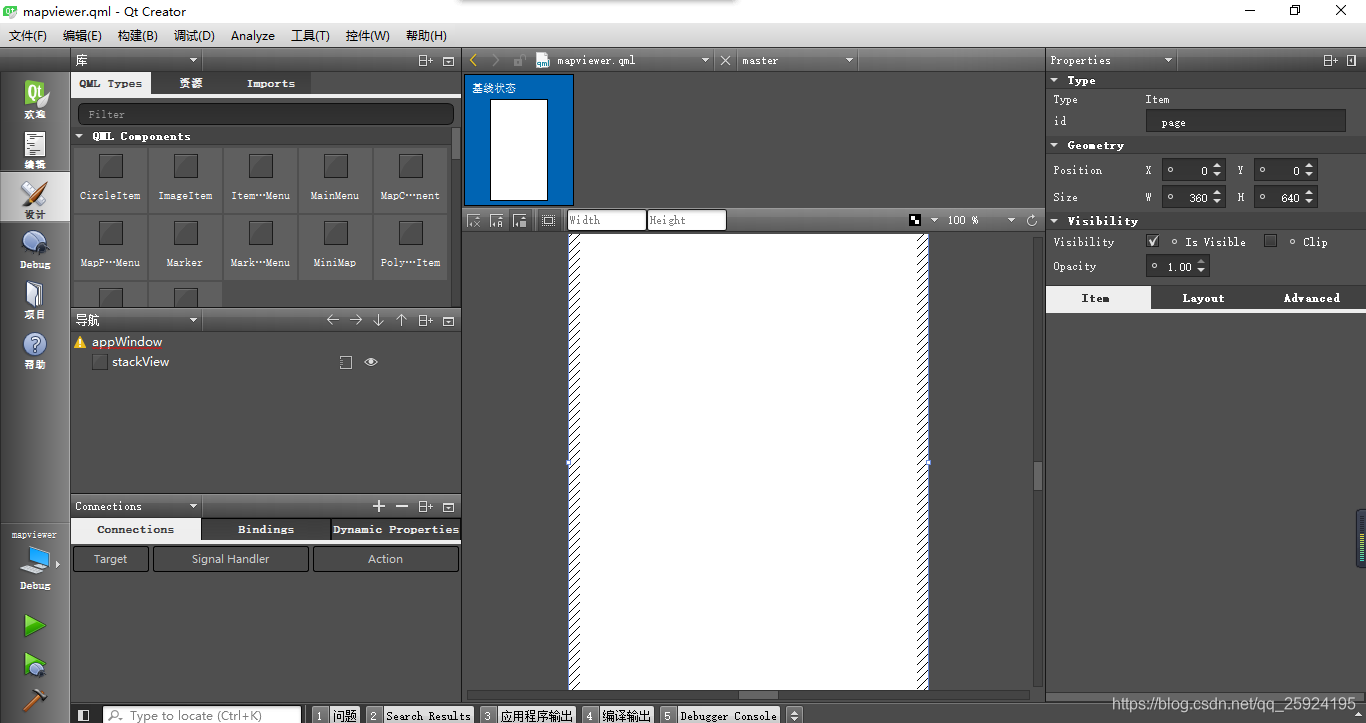
Task: Add a new connection with plus
Action: click(378, 506)
